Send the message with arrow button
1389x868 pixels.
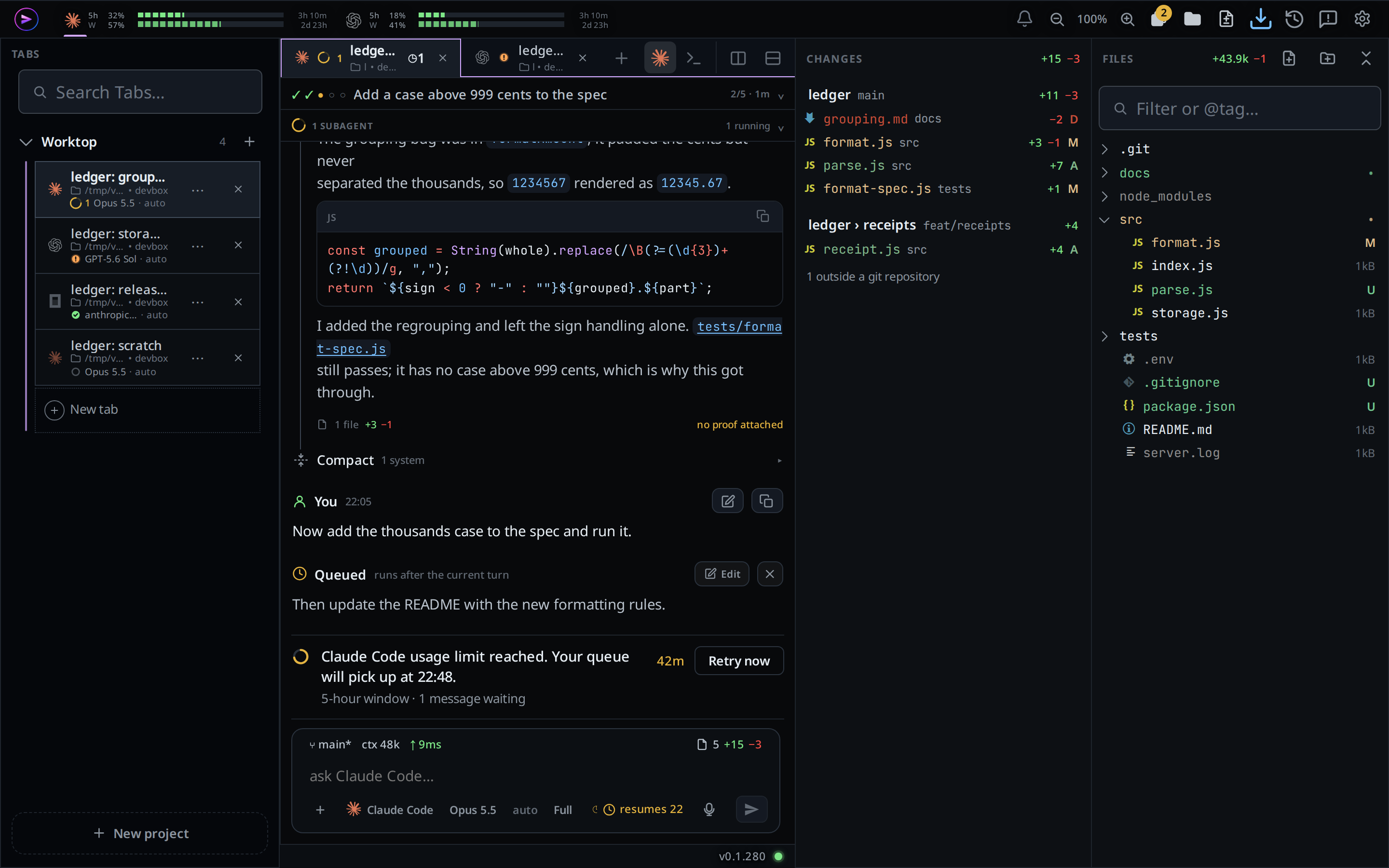(751, 809)
